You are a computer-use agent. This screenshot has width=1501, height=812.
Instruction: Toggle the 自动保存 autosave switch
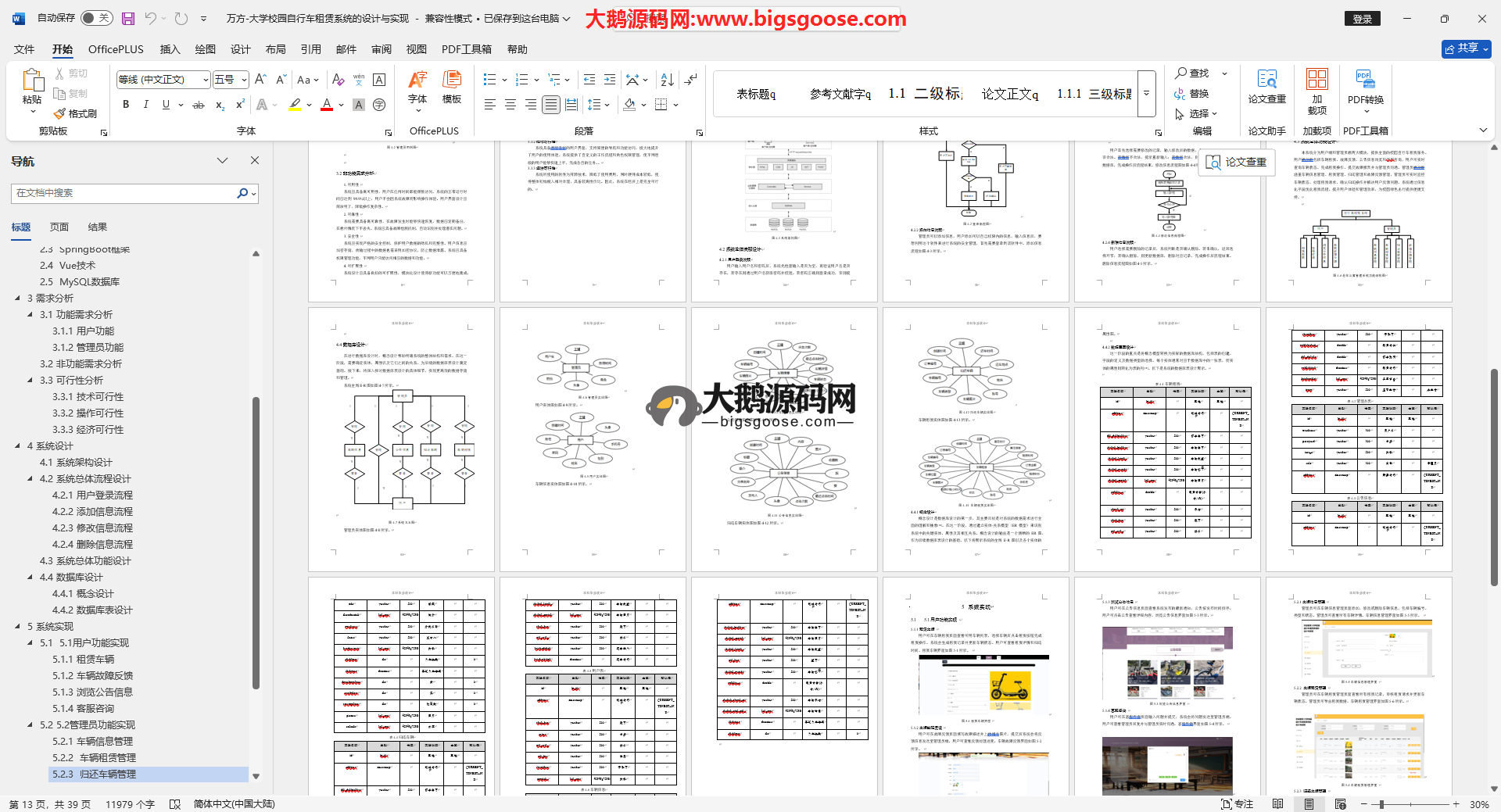[x=96, y=18]
